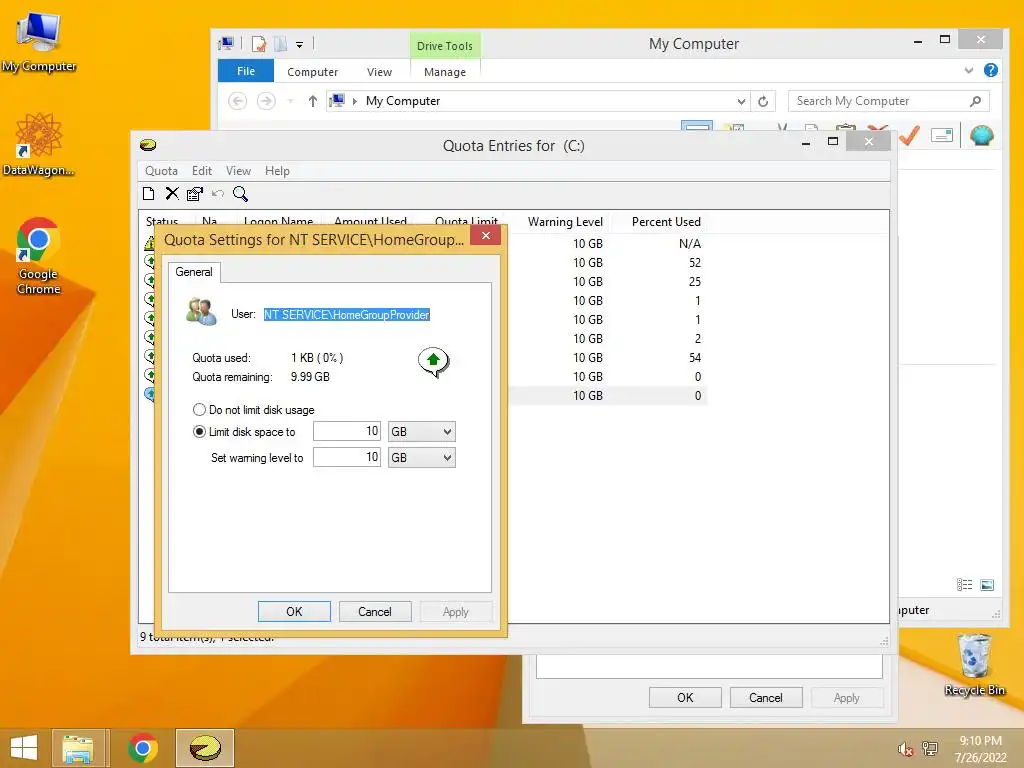The height and width of the screenshot is (768, 1024).
Task: Click the orange checkmark ribbon icon
Action: coord(910,135)
